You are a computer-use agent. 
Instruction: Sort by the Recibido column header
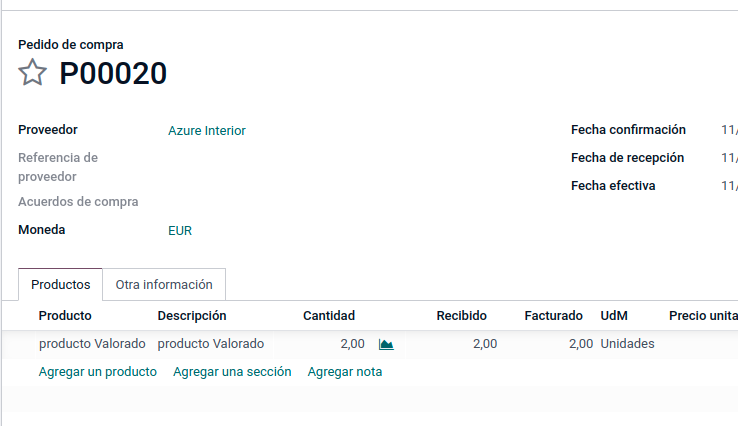pos(461,315)
